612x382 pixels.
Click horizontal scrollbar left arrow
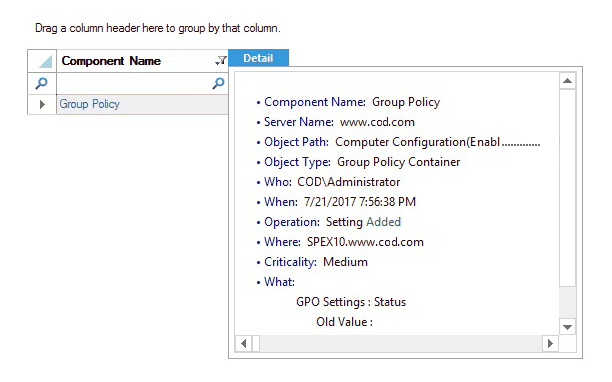pos(244,343)
